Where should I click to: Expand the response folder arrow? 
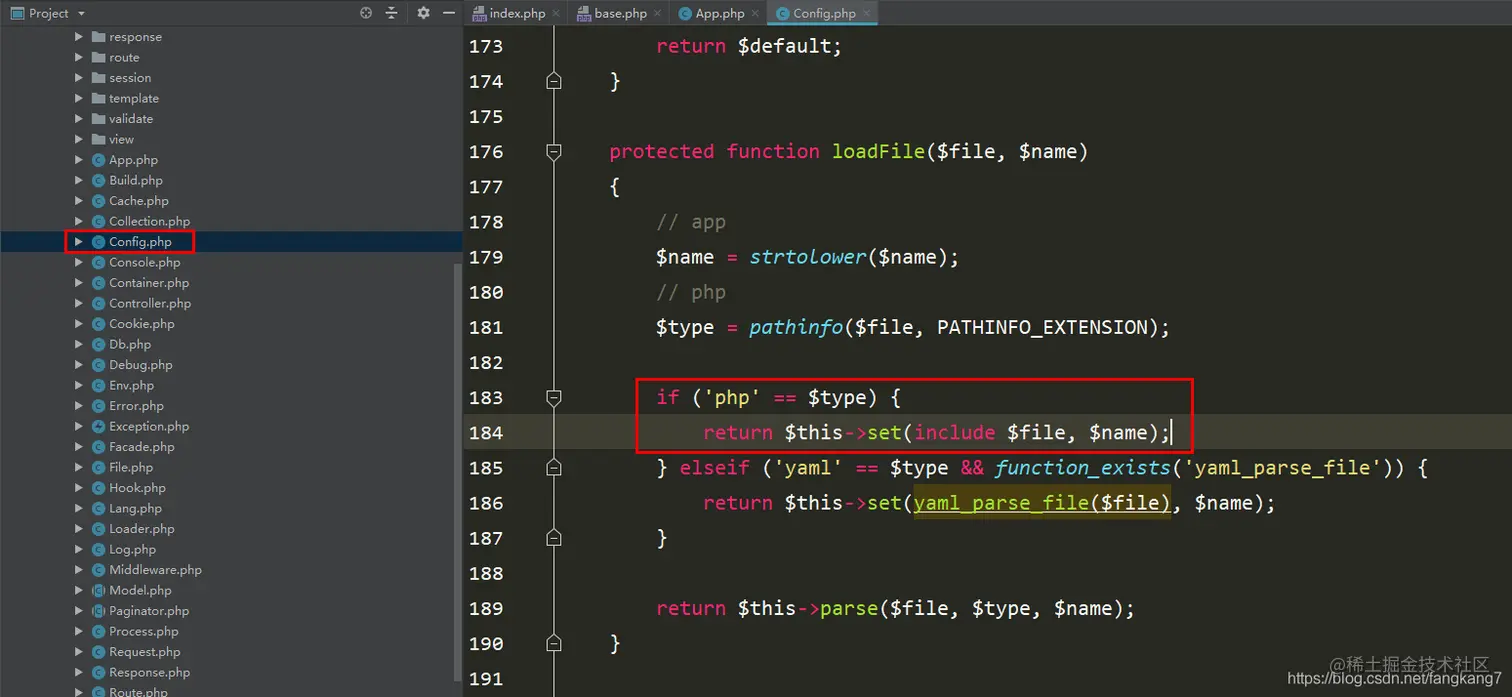tap(79, 37)
